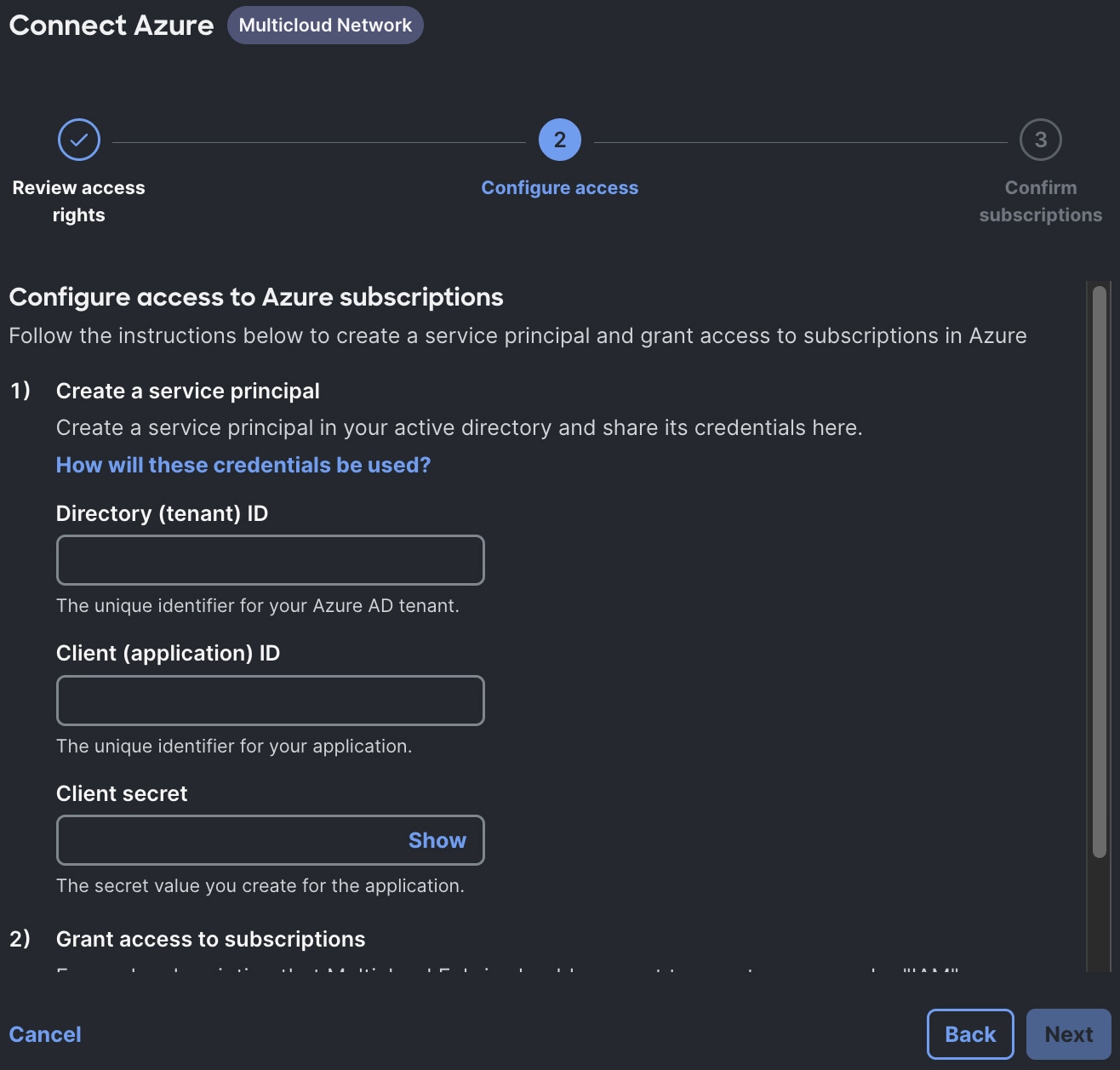Click the Next button
This screenshot has width=1120, height=1070.
tap(1069, 1034)
